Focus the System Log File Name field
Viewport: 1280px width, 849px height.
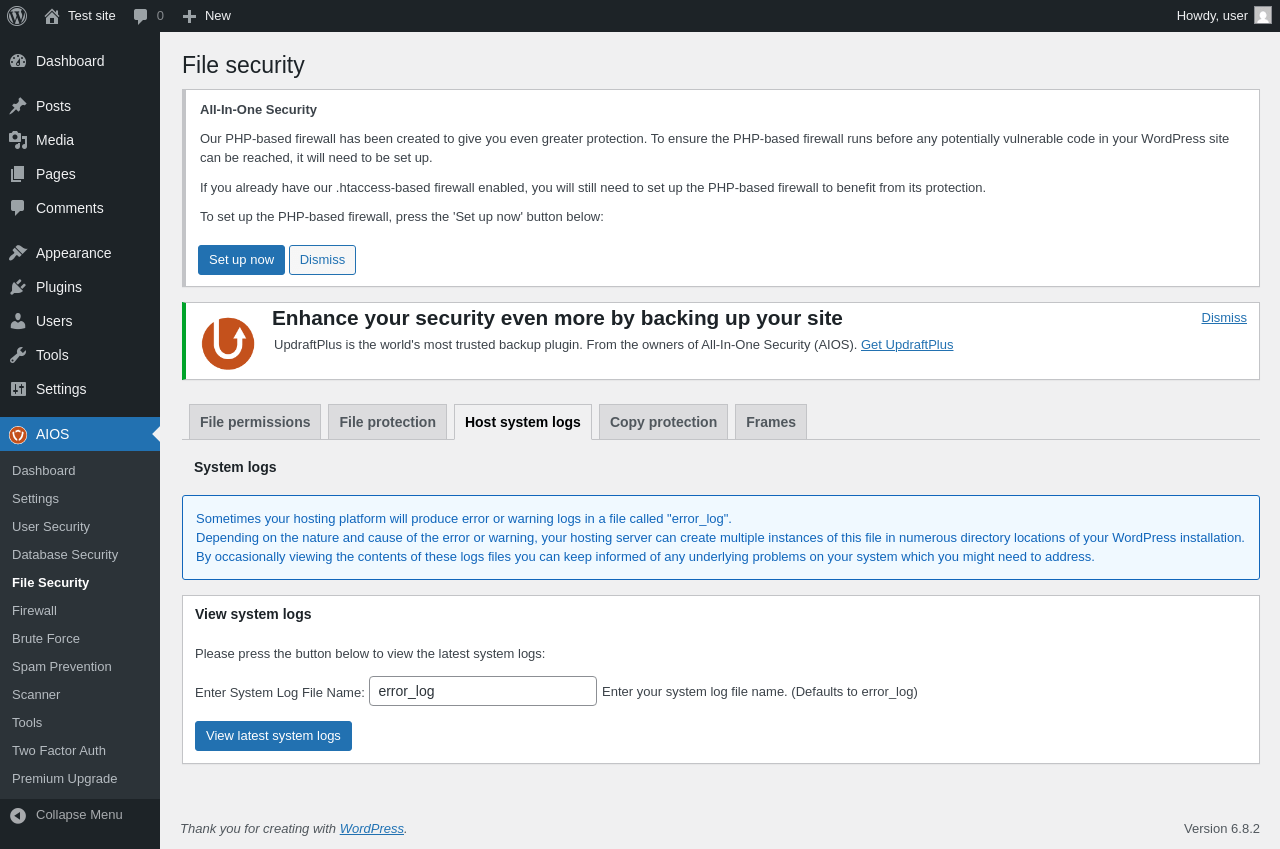click(483, 691)
